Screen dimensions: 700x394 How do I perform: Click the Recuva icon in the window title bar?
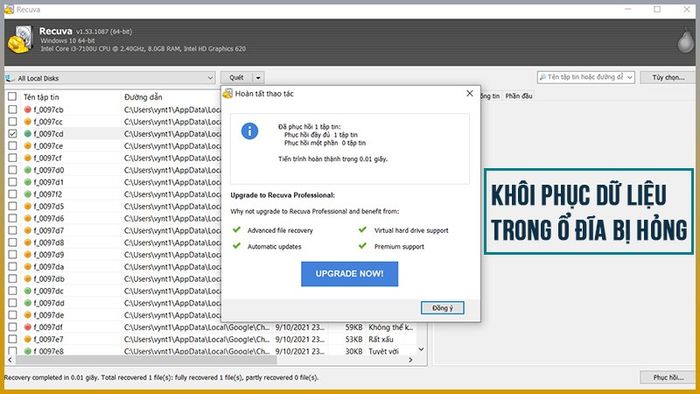coord(9,9)
